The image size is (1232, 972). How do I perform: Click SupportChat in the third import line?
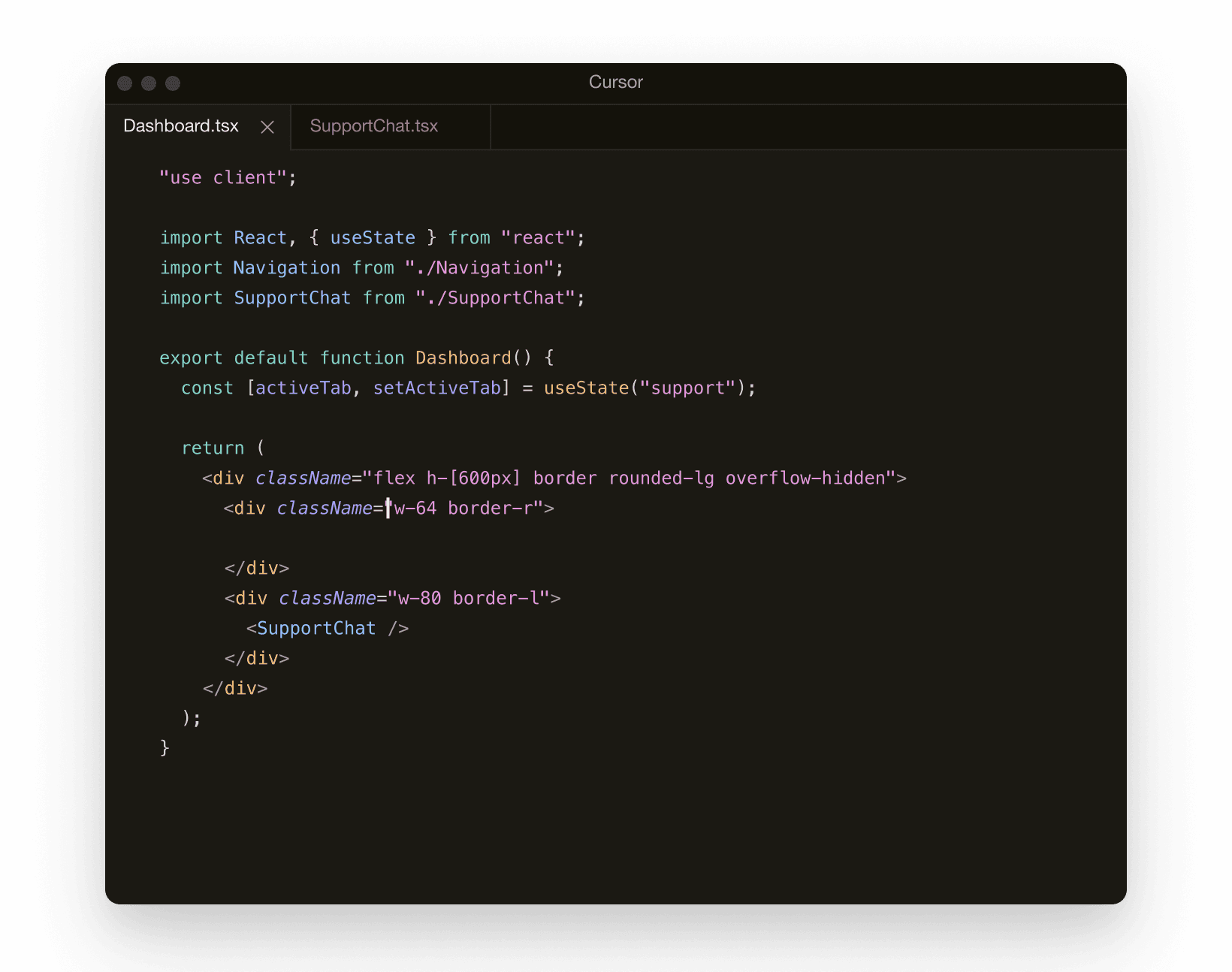pyautogui.click(x=292, y=298)
